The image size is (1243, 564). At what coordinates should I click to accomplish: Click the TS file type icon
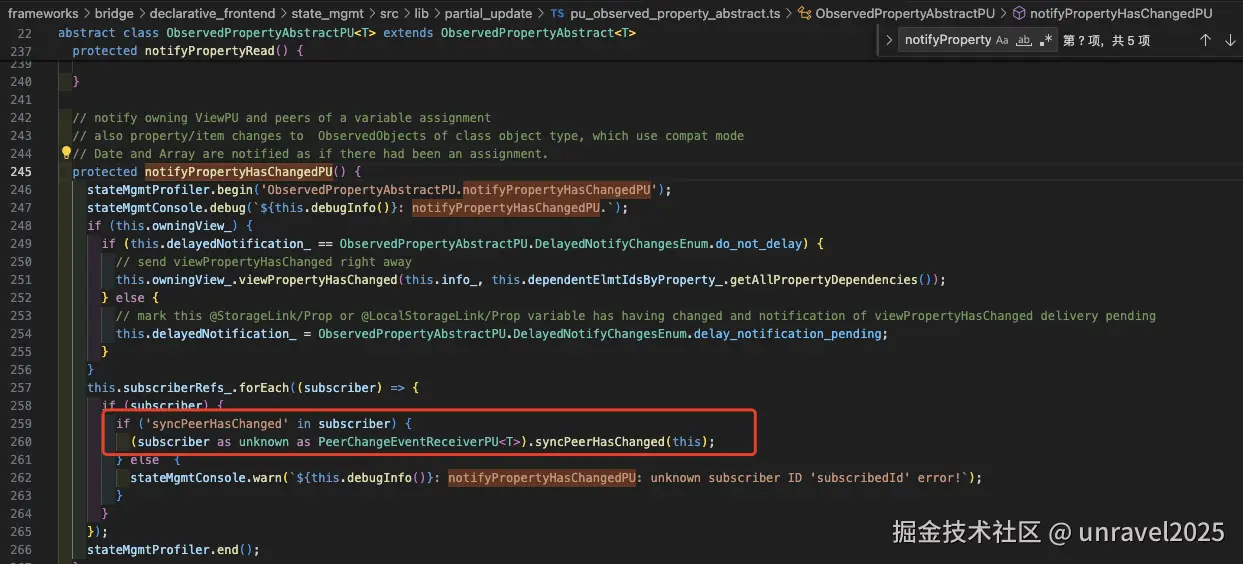557,13
